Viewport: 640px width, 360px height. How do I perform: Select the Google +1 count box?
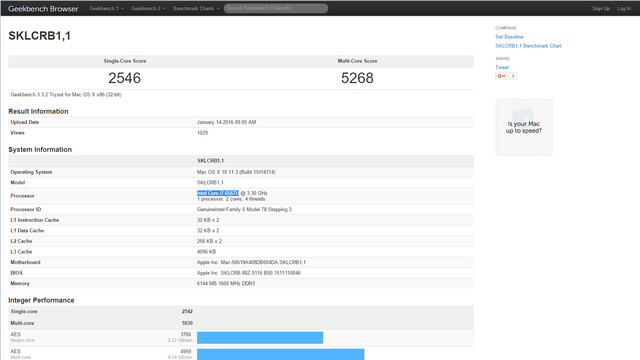pos(513,76)
